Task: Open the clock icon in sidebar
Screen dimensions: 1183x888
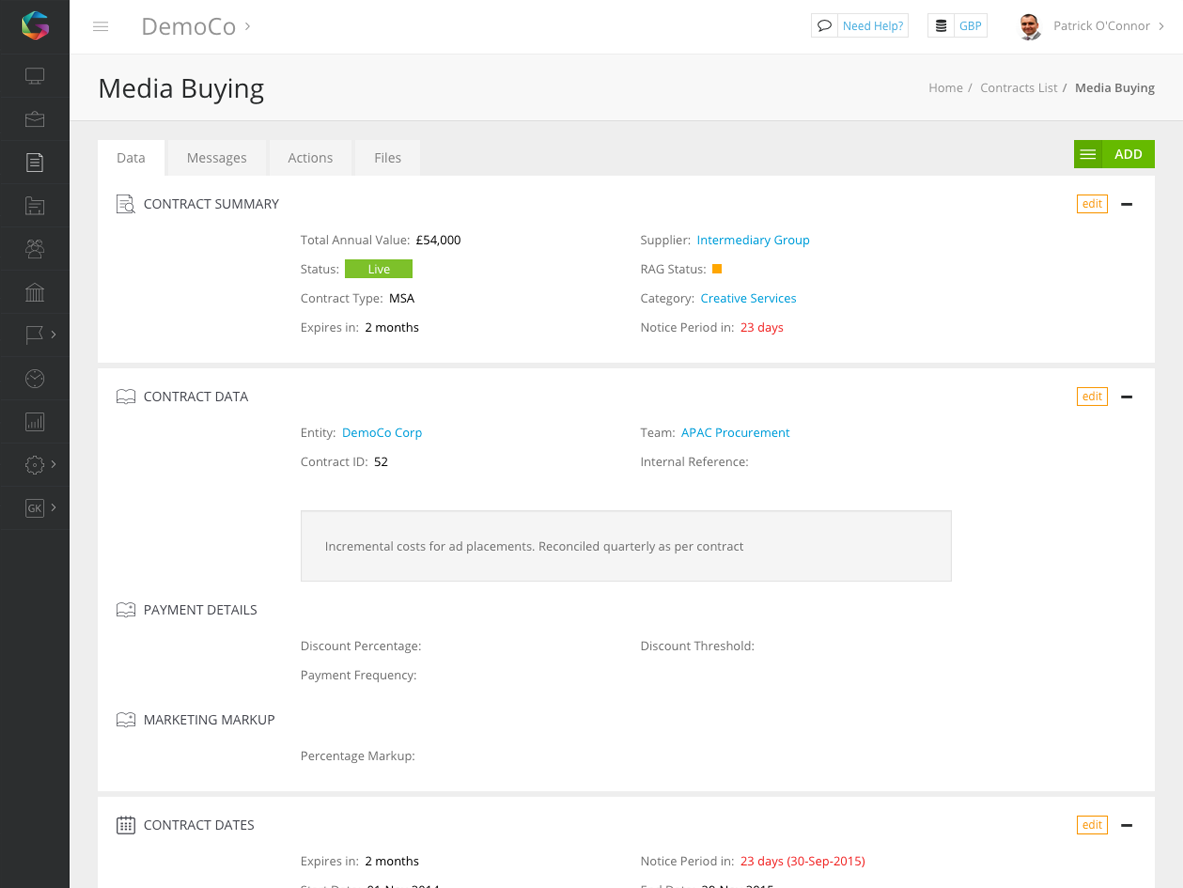Action: tap(35, 378)
